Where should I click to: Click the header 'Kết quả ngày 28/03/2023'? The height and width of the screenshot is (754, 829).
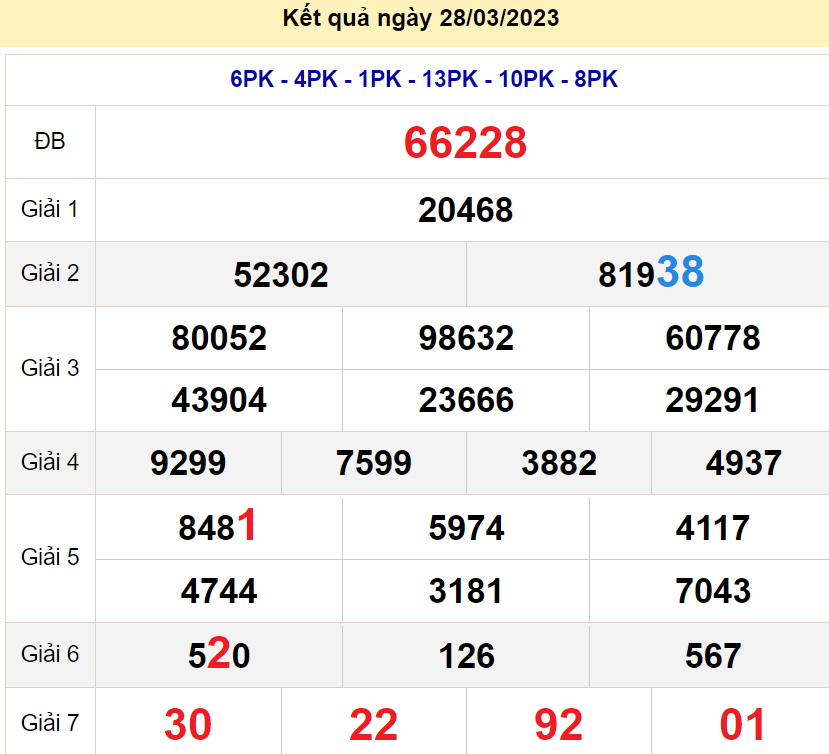point(421,18)
